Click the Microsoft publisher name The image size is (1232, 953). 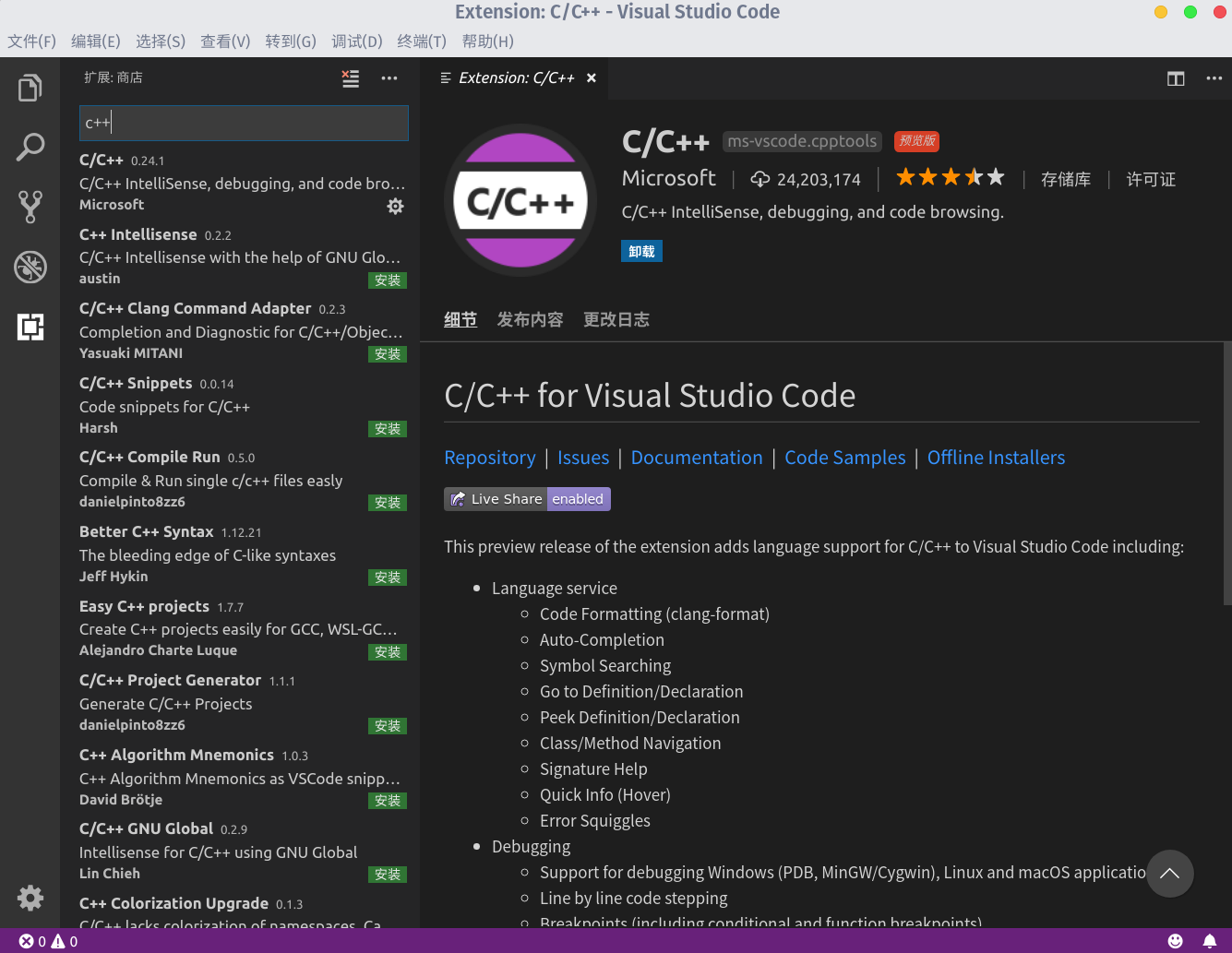pos(669,178)
